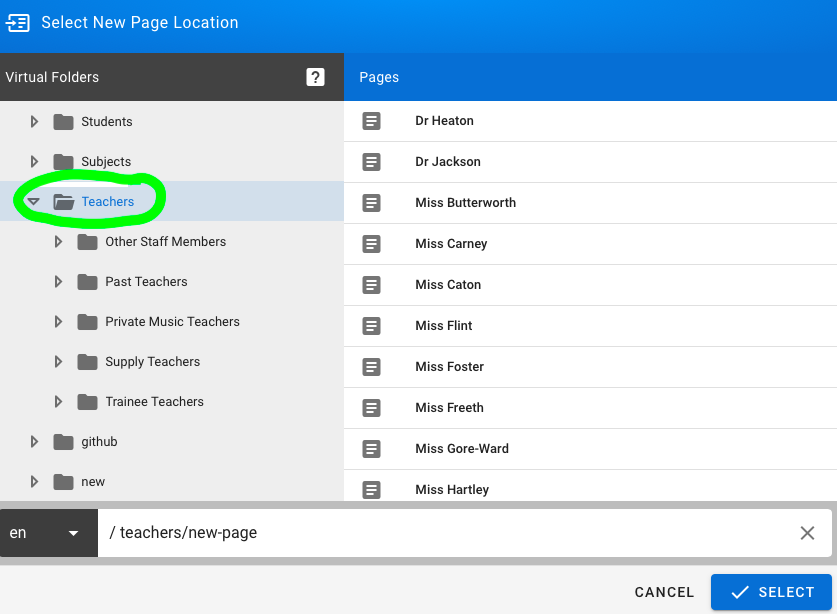
Task: Choose the Miss Foster page name
Action: coord(449,367)
